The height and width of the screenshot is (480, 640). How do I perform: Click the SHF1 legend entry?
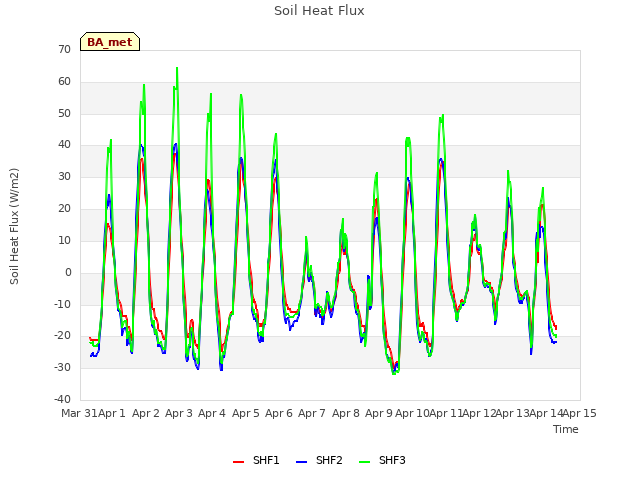(x=256, y=460)
